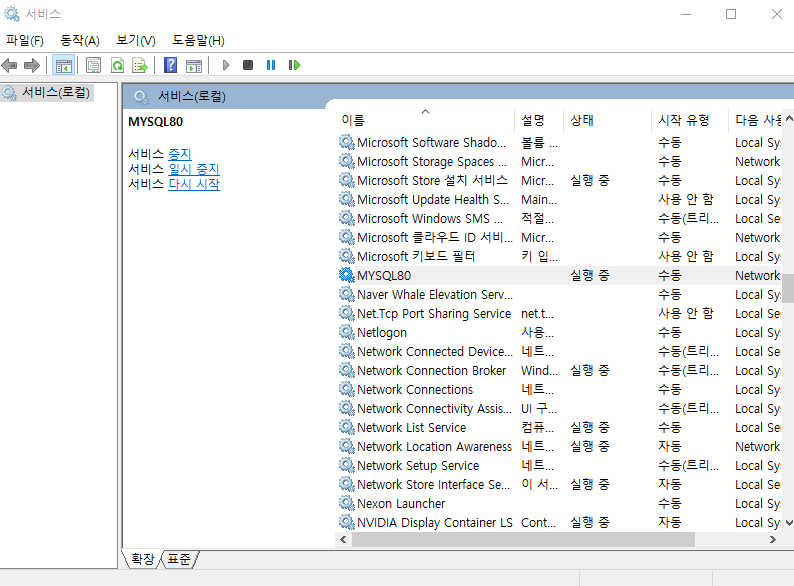794x586 pixels.
Task: Click gear icon beside Network Connections
Action: 346,389
